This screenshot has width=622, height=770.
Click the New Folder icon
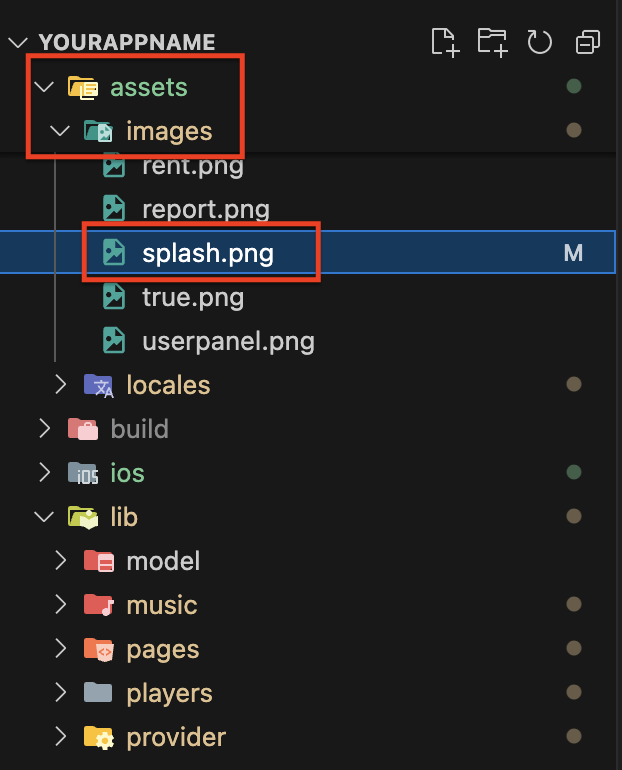point(492,42)
